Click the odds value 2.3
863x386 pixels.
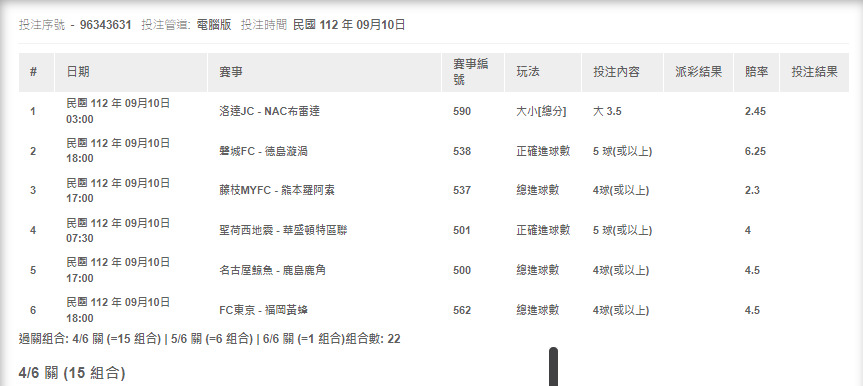[x=752, y=191]
